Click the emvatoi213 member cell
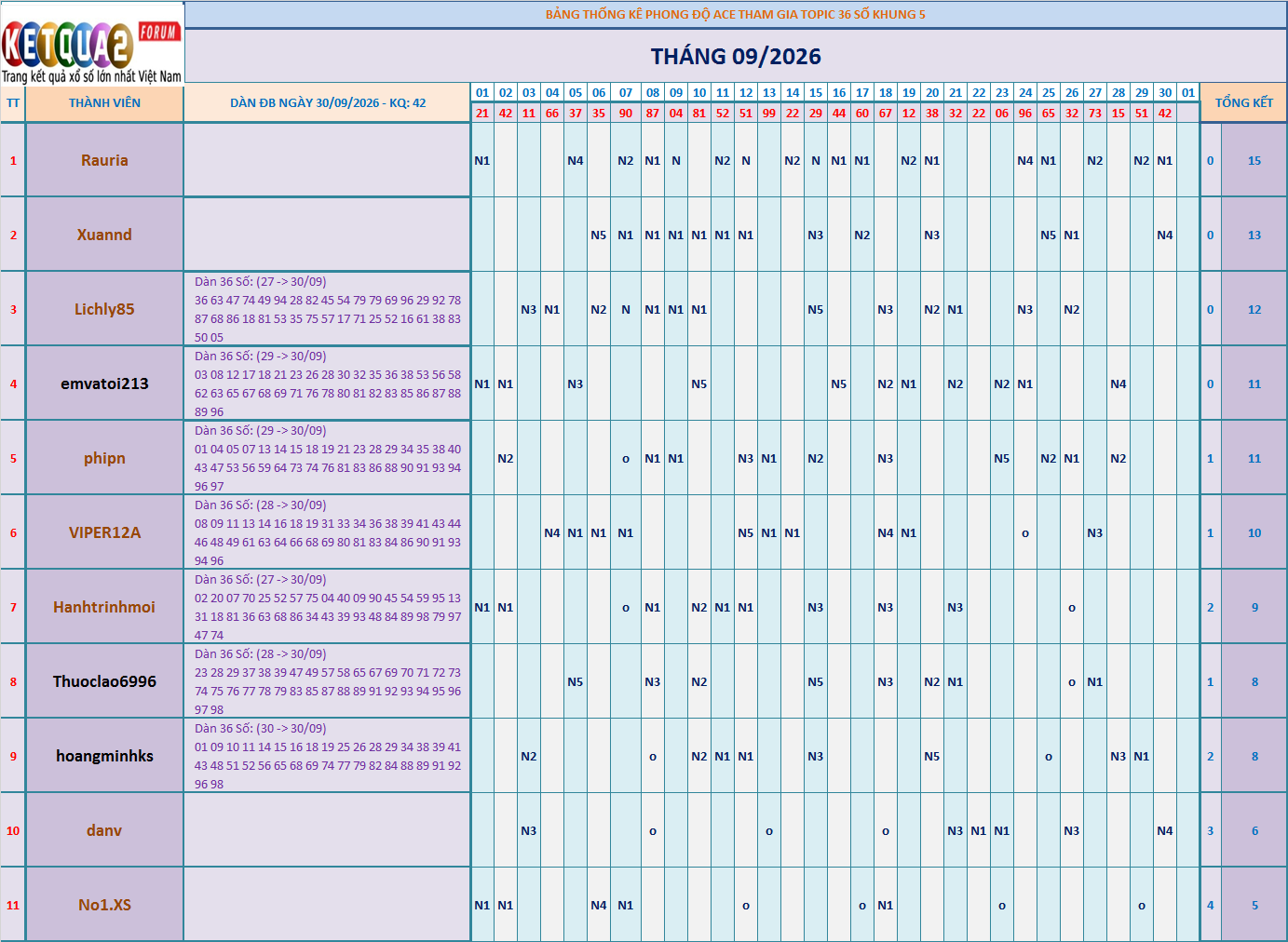 (x=104, y=384)
